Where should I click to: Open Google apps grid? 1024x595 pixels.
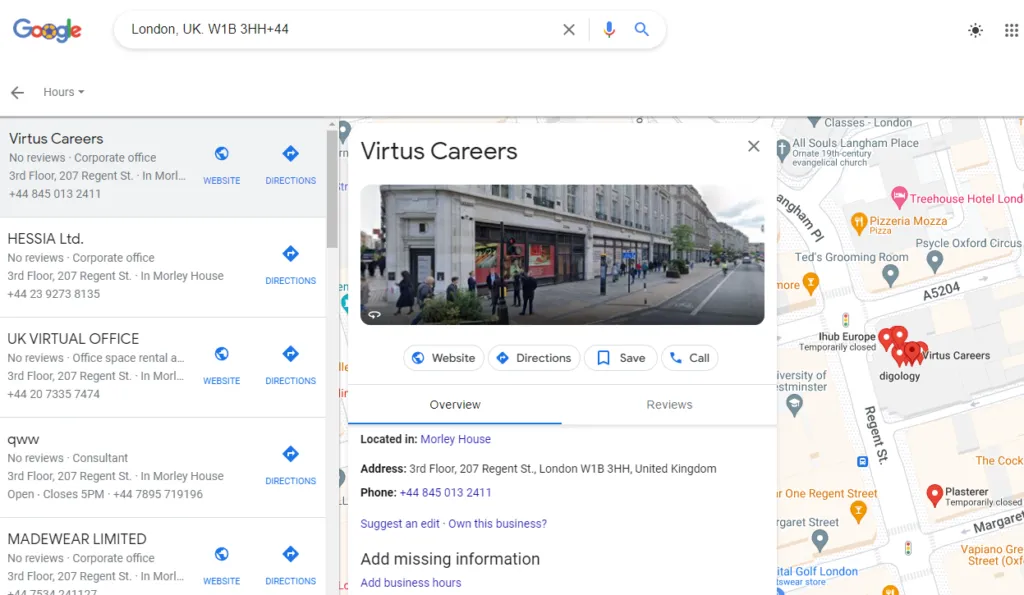pyautogui.click(x=1011, y=30)
